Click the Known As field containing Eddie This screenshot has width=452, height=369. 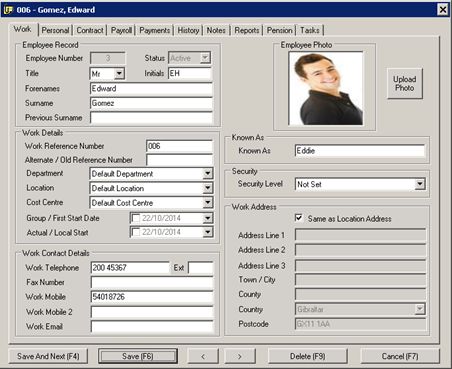pos(360,151)
